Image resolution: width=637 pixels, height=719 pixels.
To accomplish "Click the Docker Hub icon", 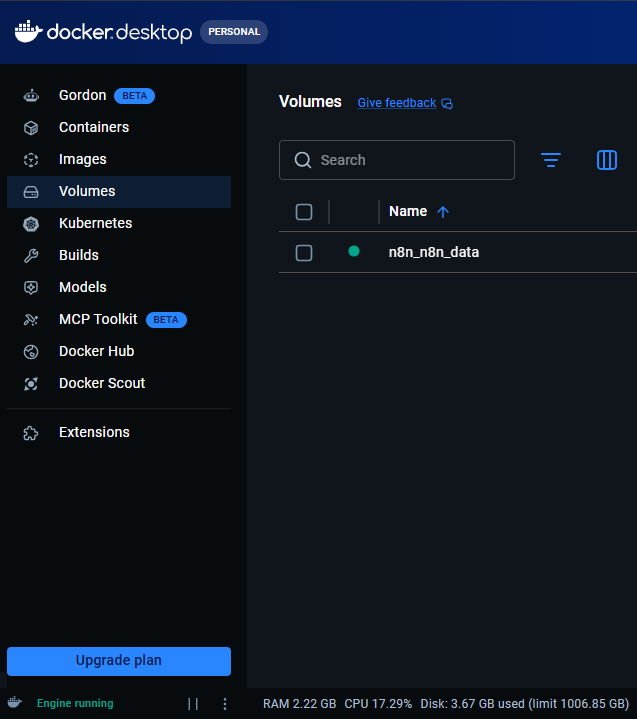I will (31, 352).
